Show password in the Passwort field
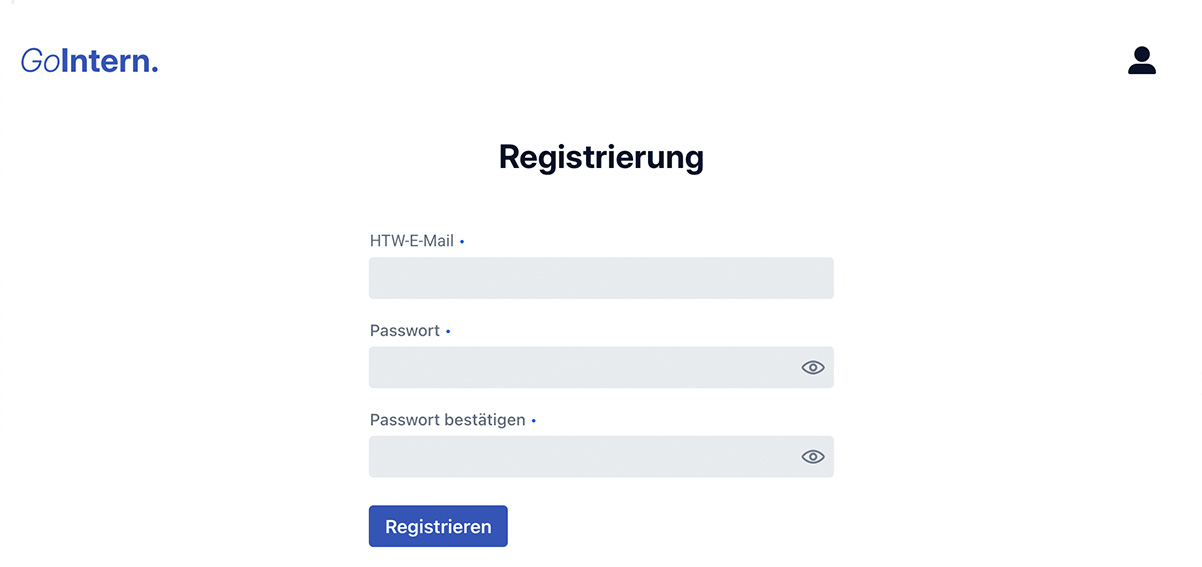 [x=813, y=368]
